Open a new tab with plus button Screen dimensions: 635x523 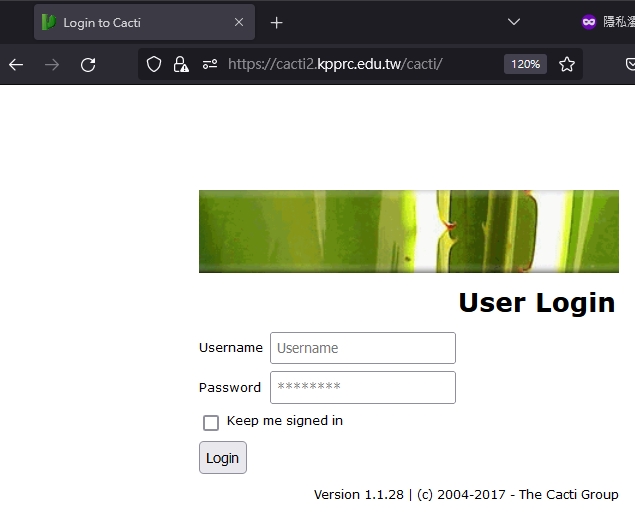[x=276, y=23]
